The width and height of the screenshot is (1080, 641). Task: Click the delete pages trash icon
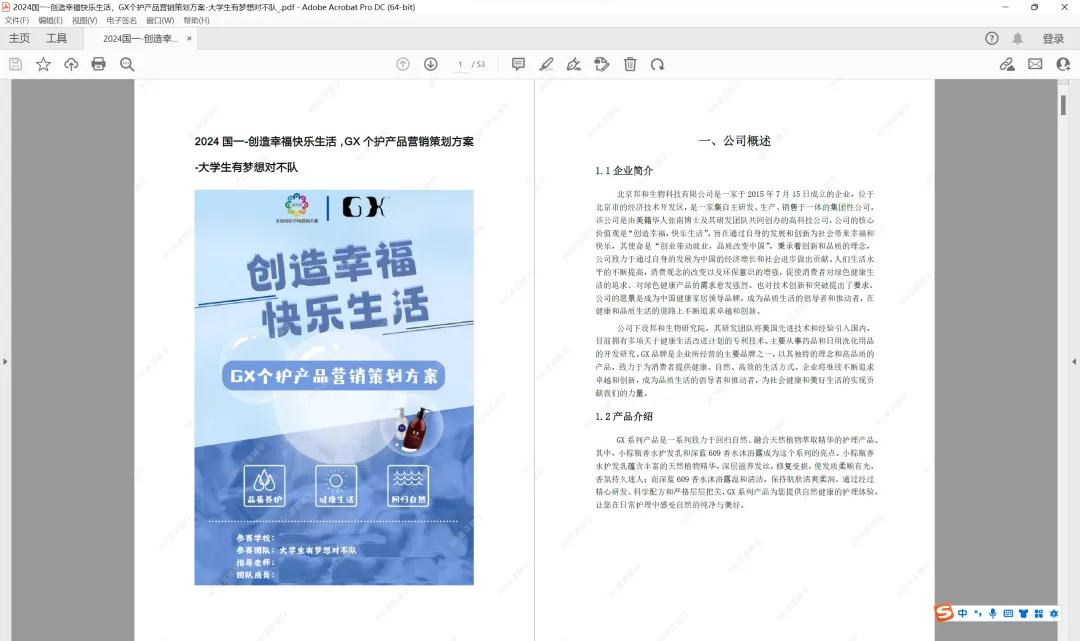[629, 63]
